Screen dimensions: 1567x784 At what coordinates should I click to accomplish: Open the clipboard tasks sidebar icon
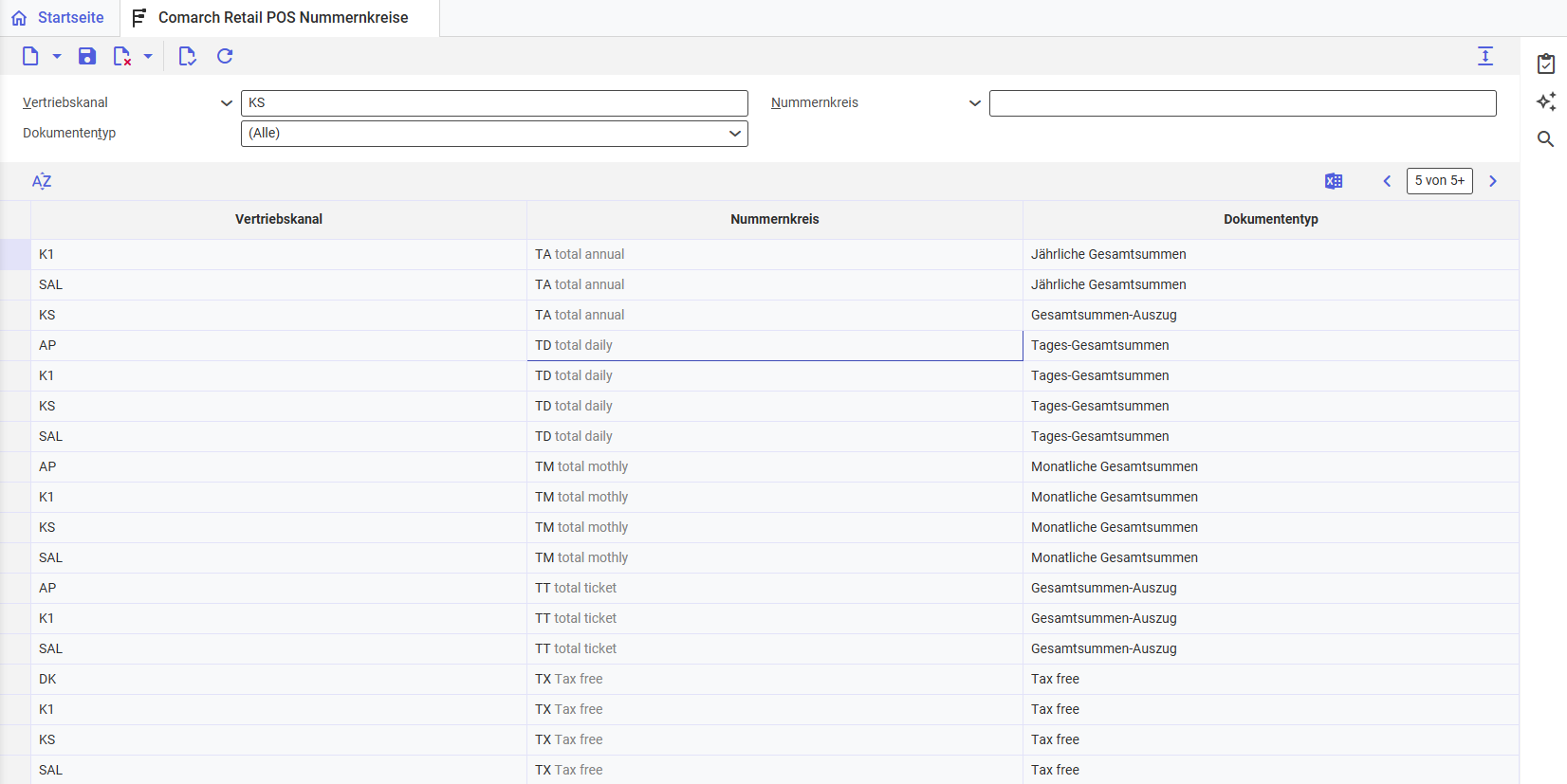pyautogui.click(x=1546, y=64)
